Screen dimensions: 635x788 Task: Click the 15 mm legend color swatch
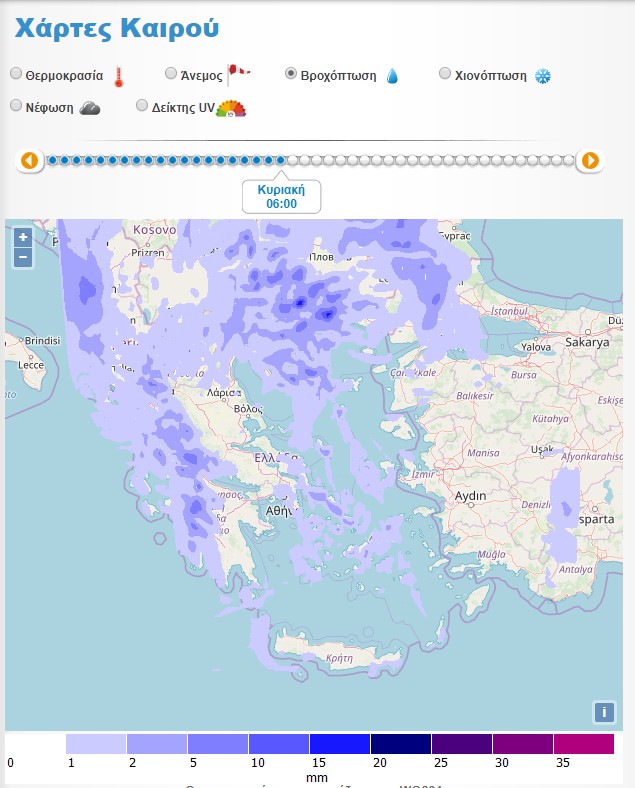(340, 744)
